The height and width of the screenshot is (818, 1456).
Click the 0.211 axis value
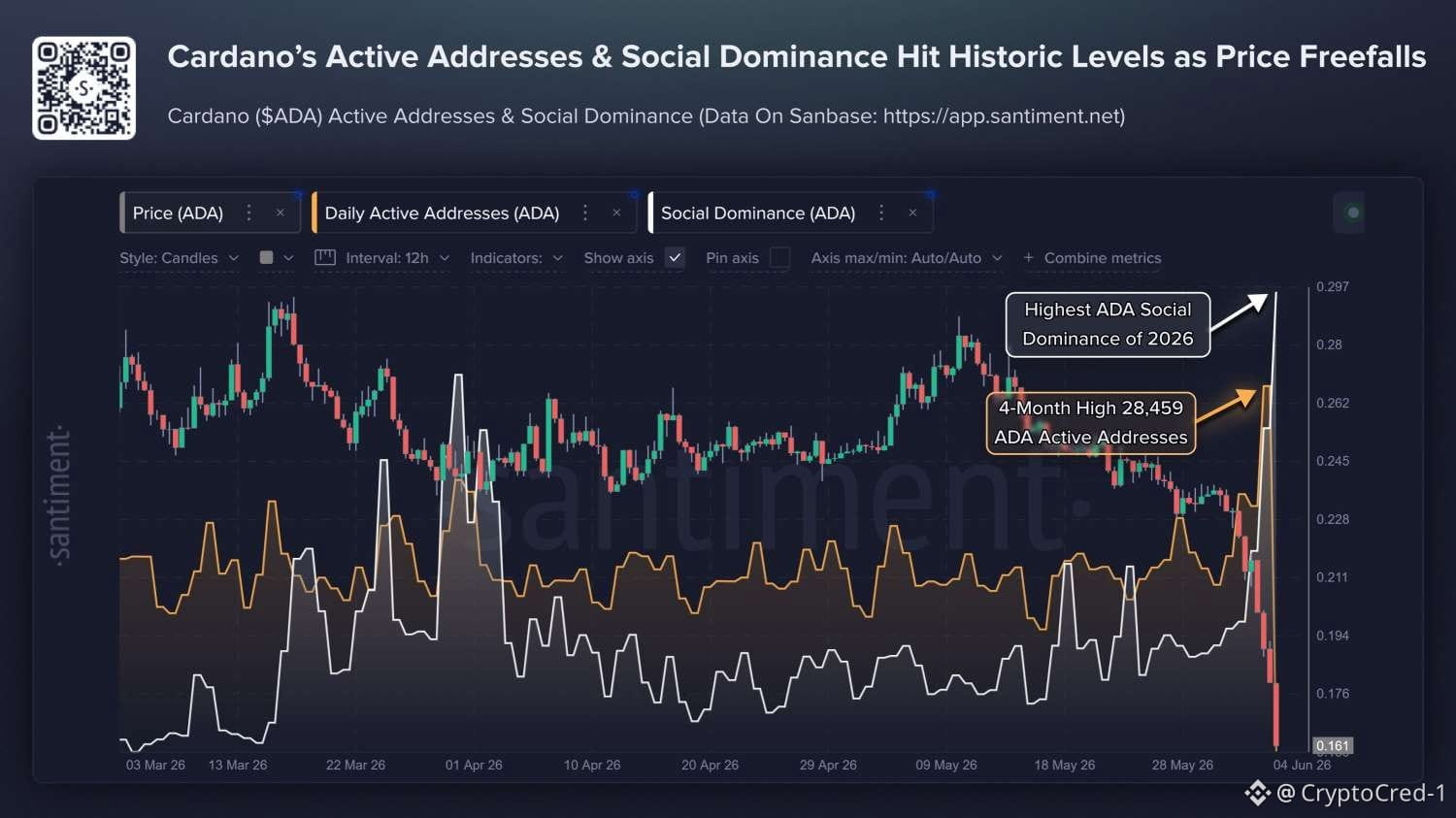coord(1333,577)
